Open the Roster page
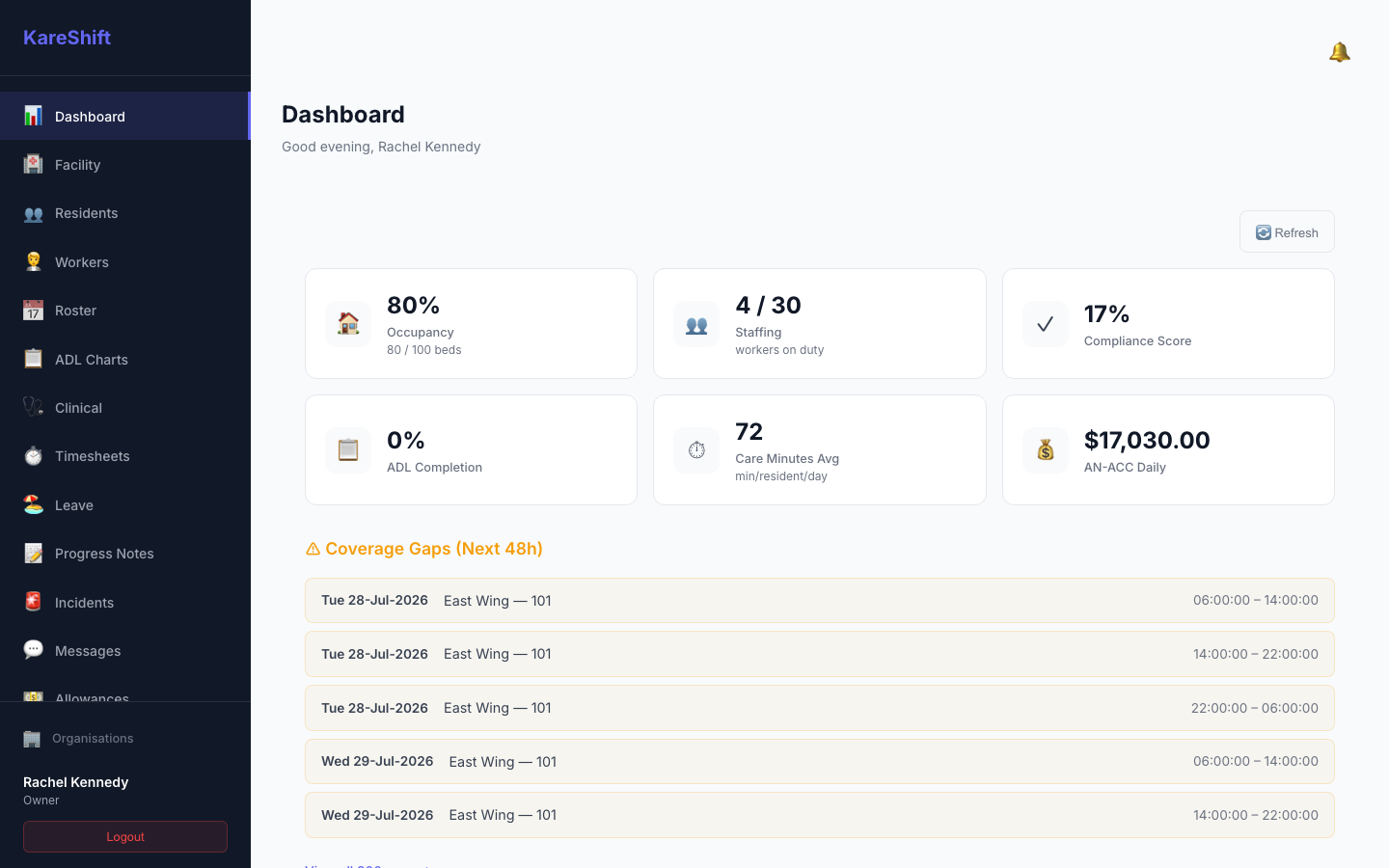This screenshot has height=868, width=1389. click(125, 310)
